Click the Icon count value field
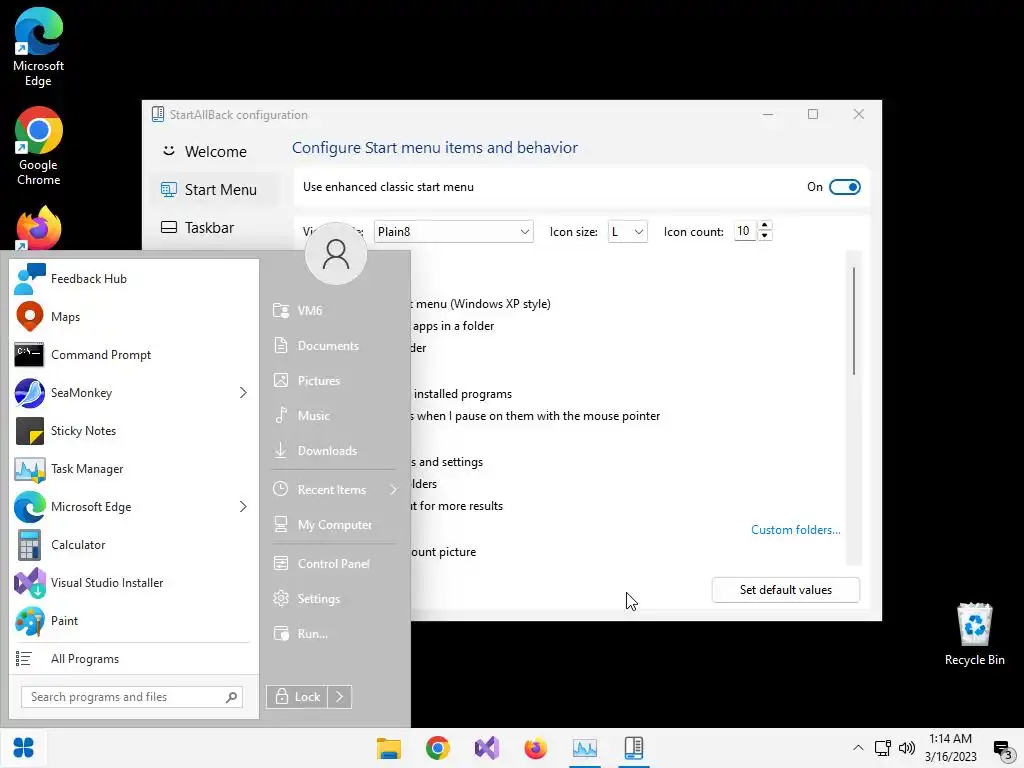The width and height of the screenshot is (1024, 768). (744, 231)
